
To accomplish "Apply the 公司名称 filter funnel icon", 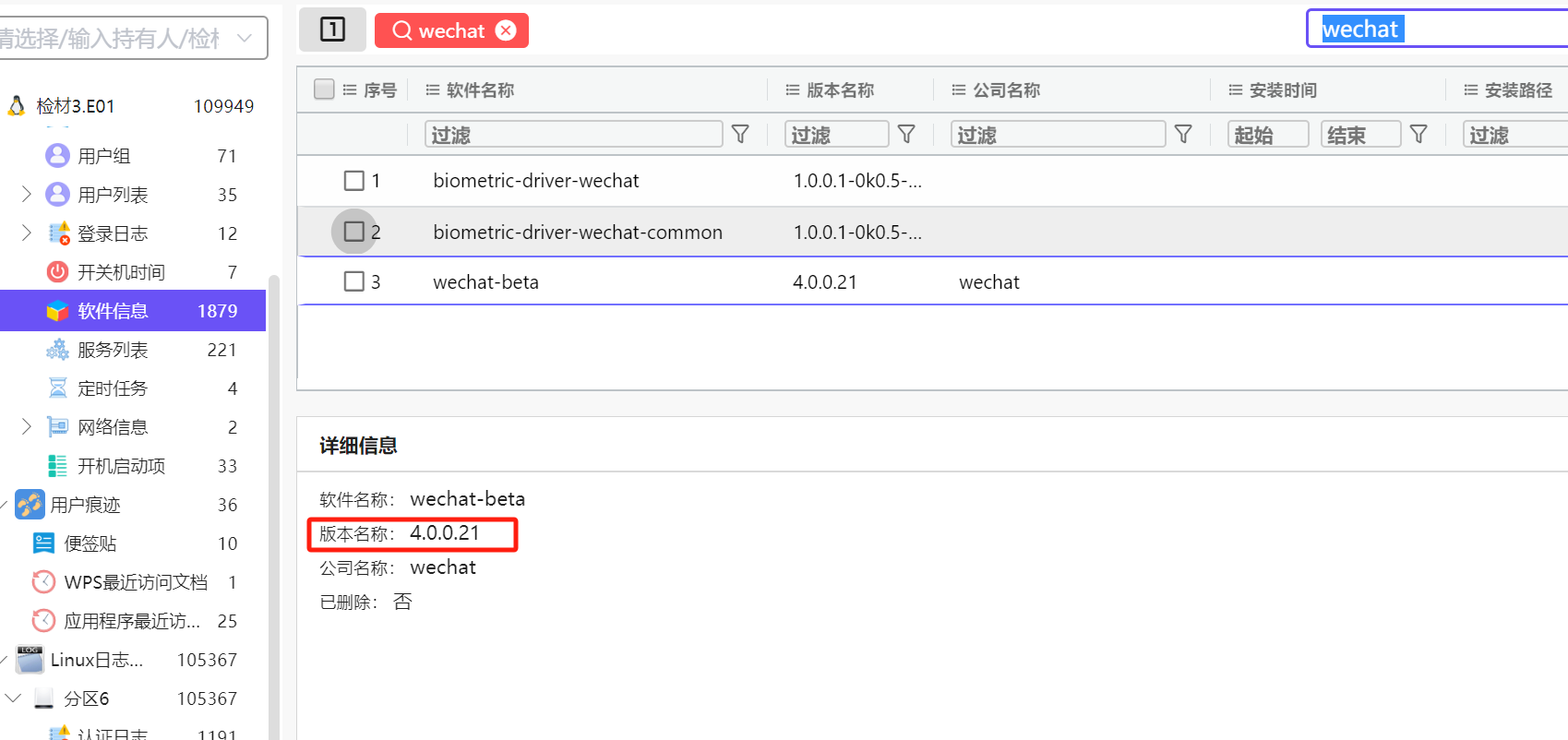I will pyautogui.click(x=1183, y=135).
